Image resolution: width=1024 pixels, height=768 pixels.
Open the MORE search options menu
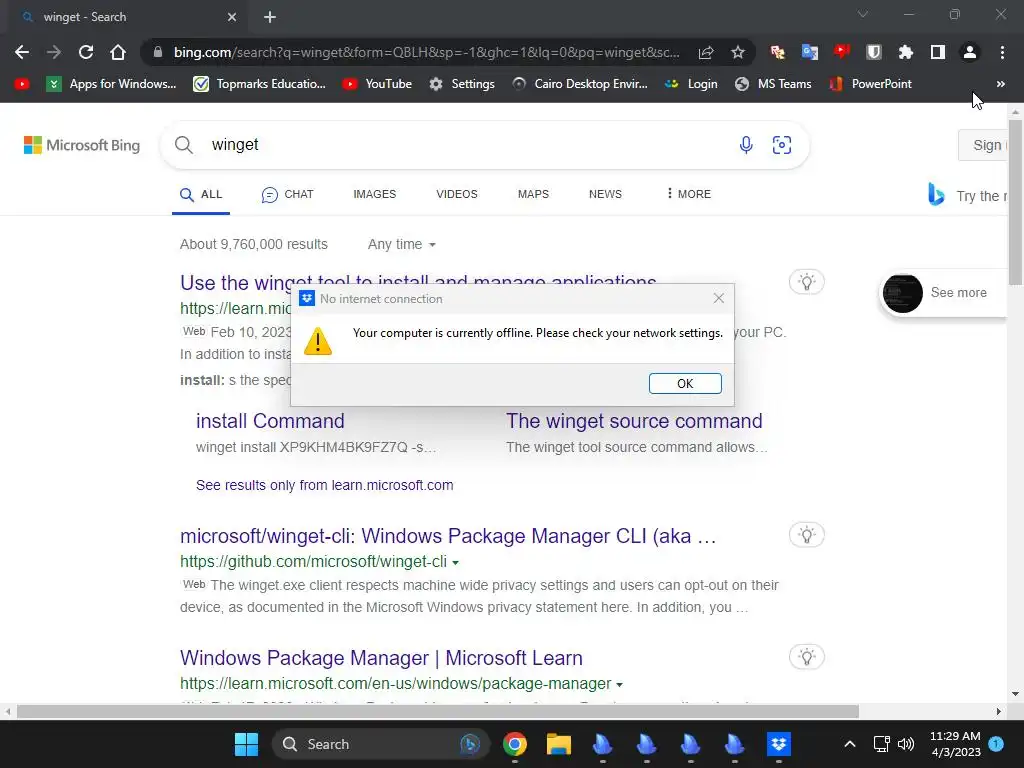pyautogui.click(x=689, y=194)
